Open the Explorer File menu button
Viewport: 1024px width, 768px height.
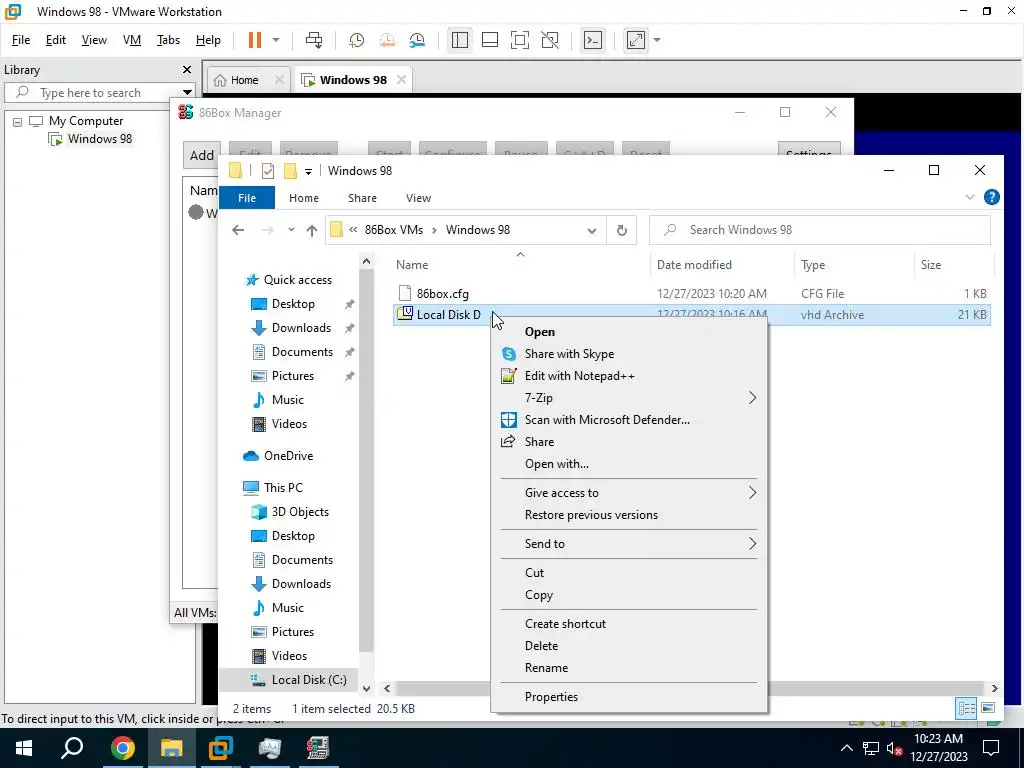(x=247, y=198)
